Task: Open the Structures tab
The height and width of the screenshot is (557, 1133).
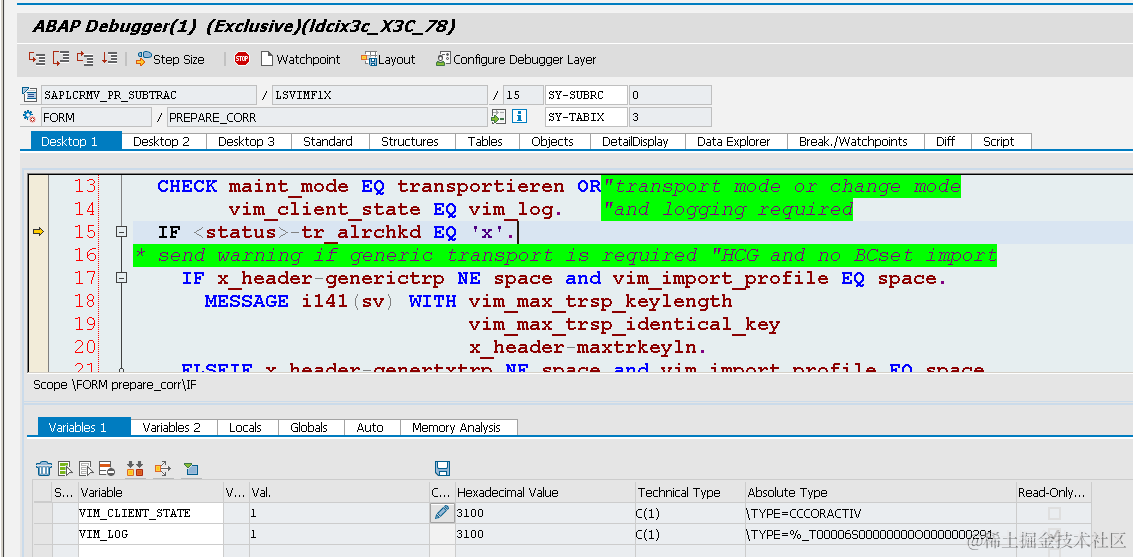Action: [x=410, y=142]
